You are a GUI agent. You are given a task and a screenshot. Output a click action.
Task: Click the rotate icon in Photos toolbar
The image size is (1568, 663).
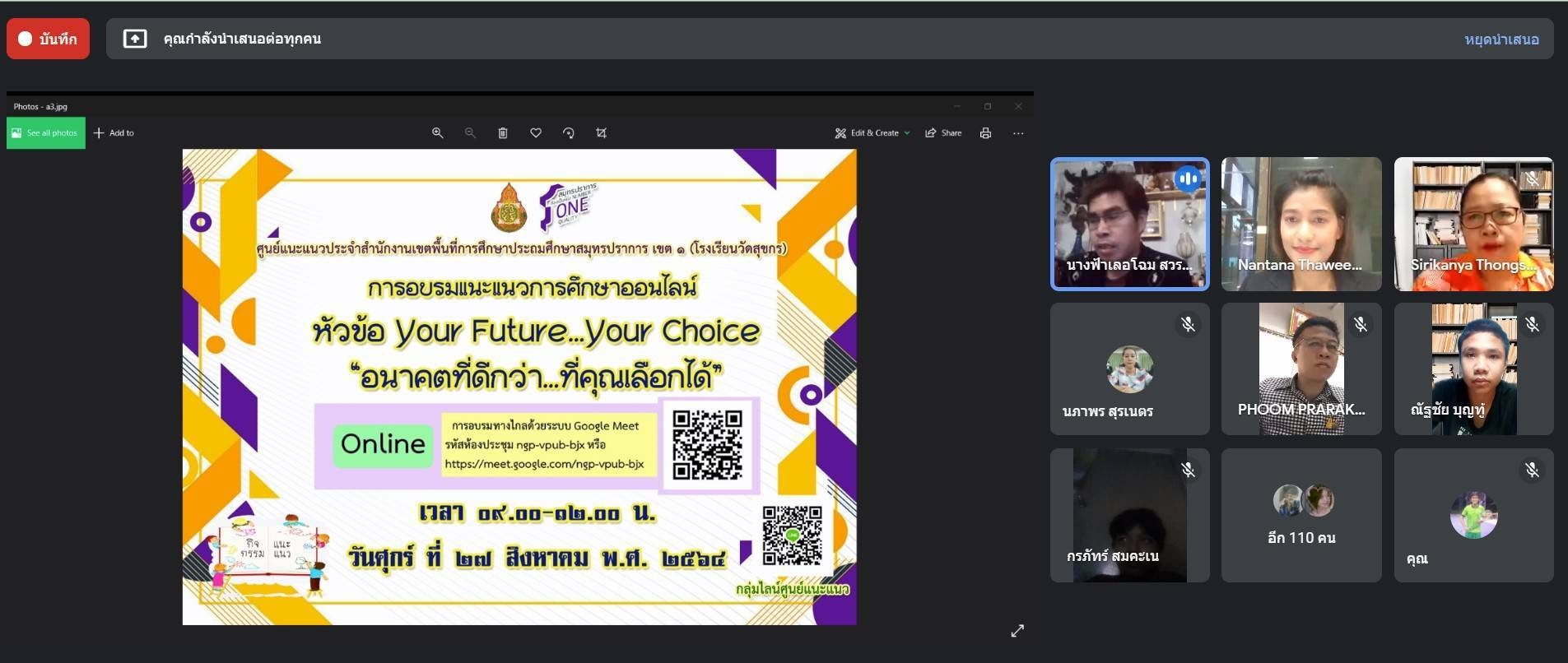569,133
